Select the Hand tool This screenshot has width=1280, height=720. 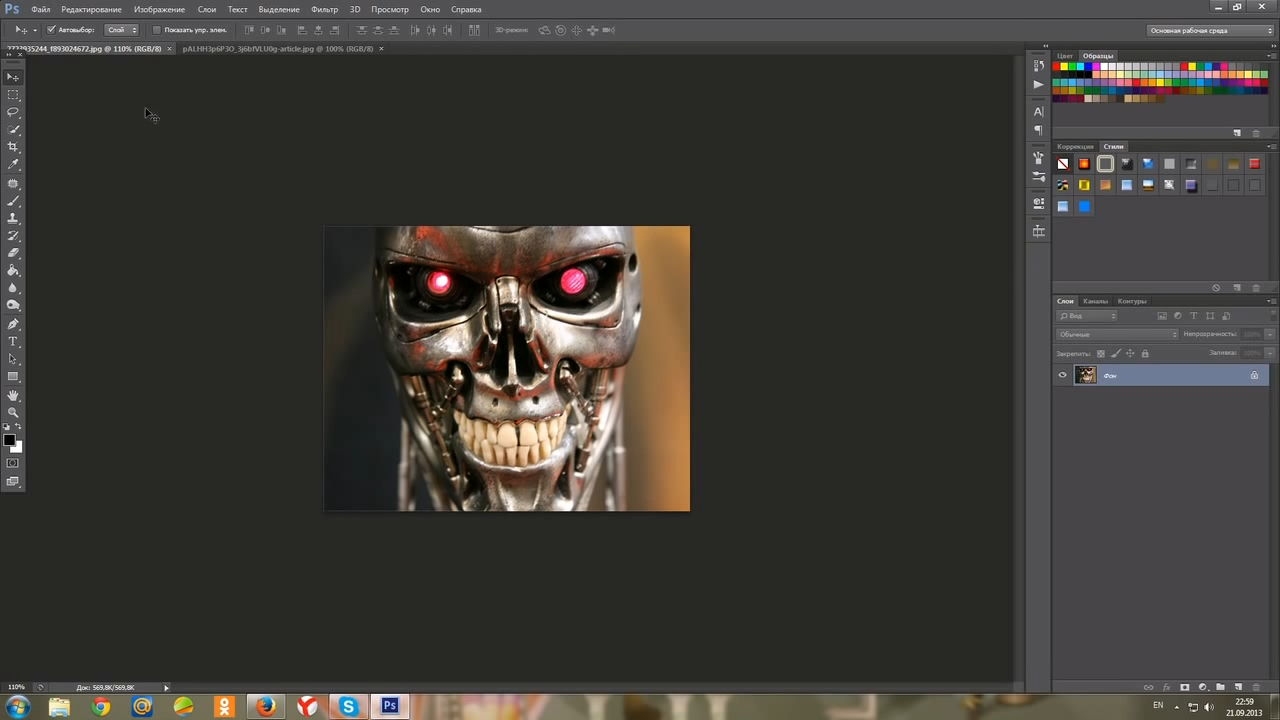pos(13,396)
